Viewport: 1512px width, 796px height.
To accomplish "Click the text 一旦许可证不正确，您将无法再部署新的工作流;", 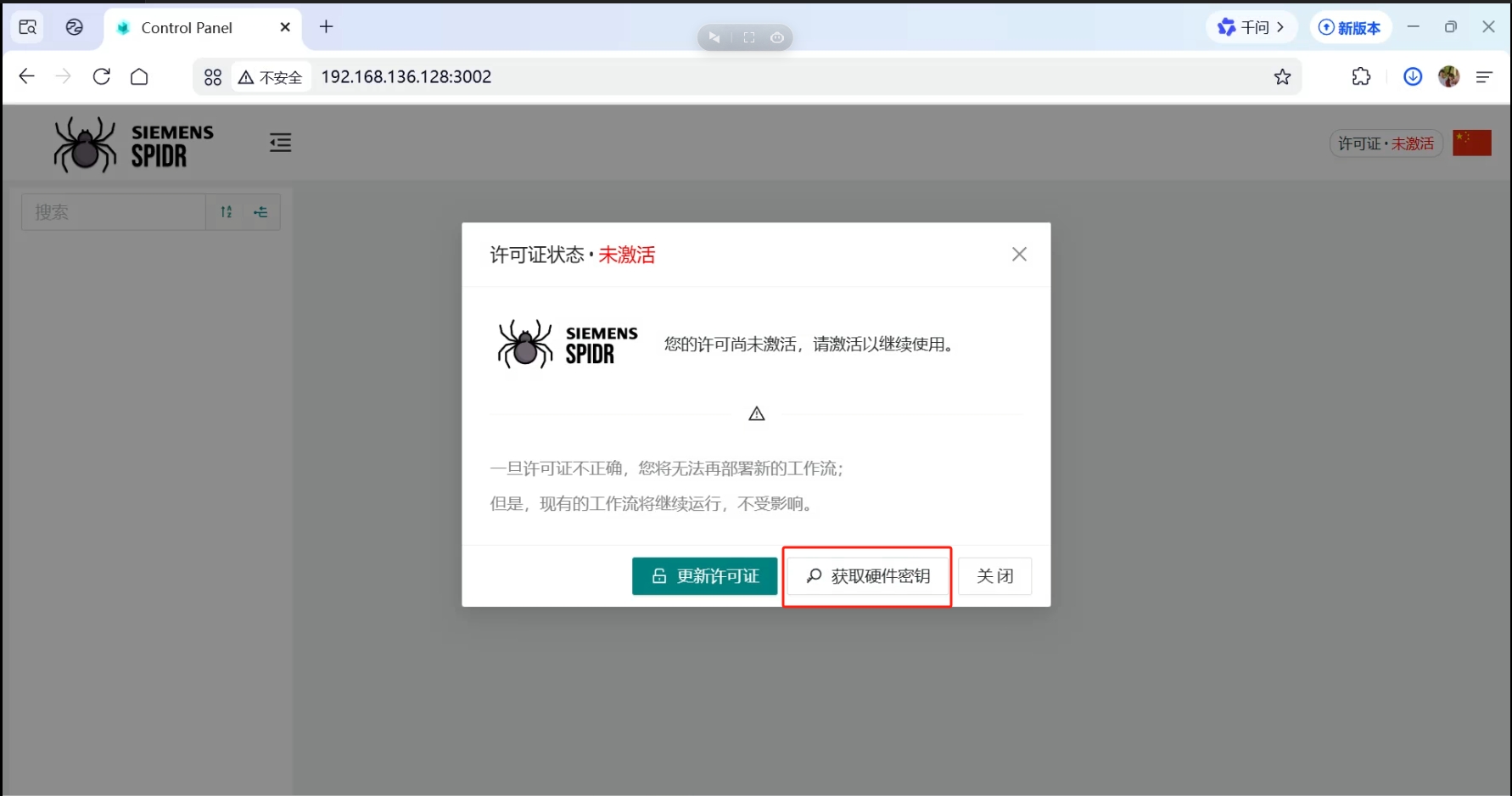I will click(x=667, y=468).
